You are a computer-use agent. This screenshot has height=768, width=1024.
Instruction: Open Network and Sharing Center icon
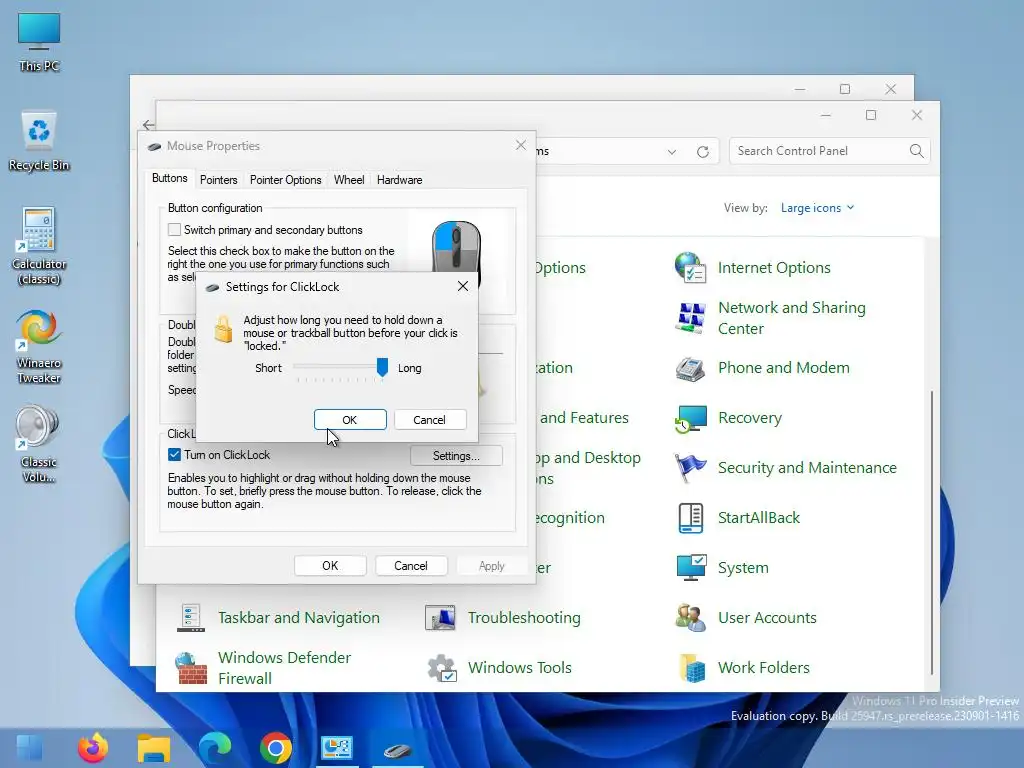coord(690,318)
